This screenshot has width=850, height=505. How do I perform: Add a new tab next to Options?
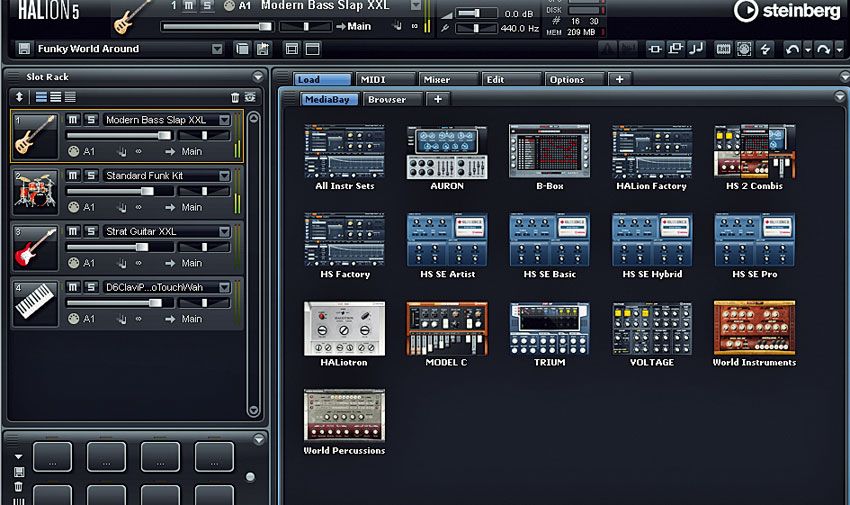pyautogui.click(x=620, y=79)
